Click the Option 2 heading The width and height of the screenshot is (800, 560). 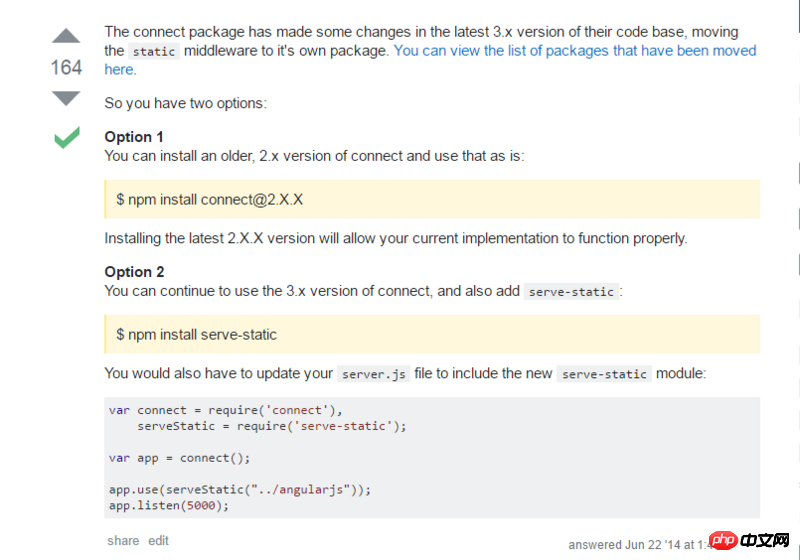point(134,272)
